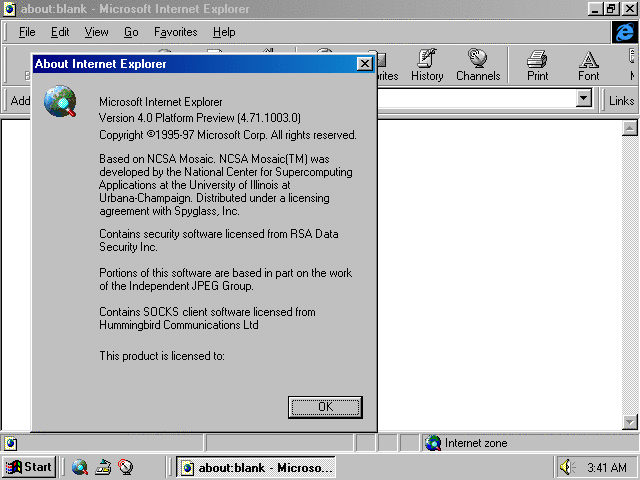Minimize the Internet Explorer window

596,9
